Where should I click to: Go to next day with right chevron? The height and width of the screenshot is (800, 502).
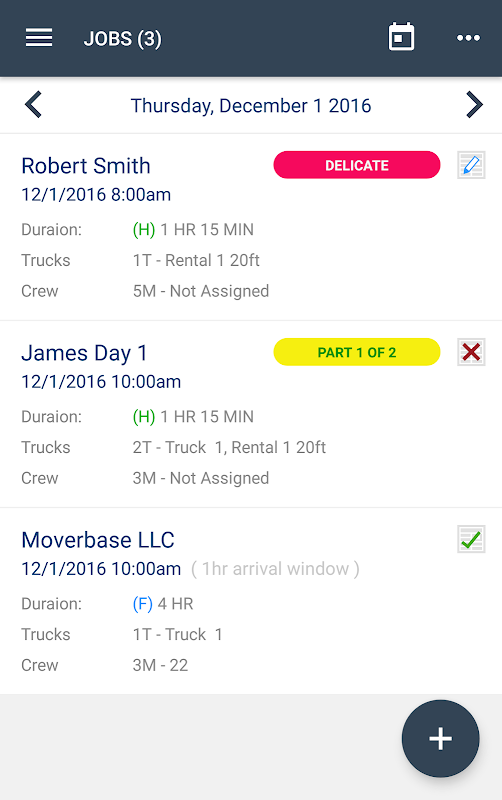click(x=474, y=105)
